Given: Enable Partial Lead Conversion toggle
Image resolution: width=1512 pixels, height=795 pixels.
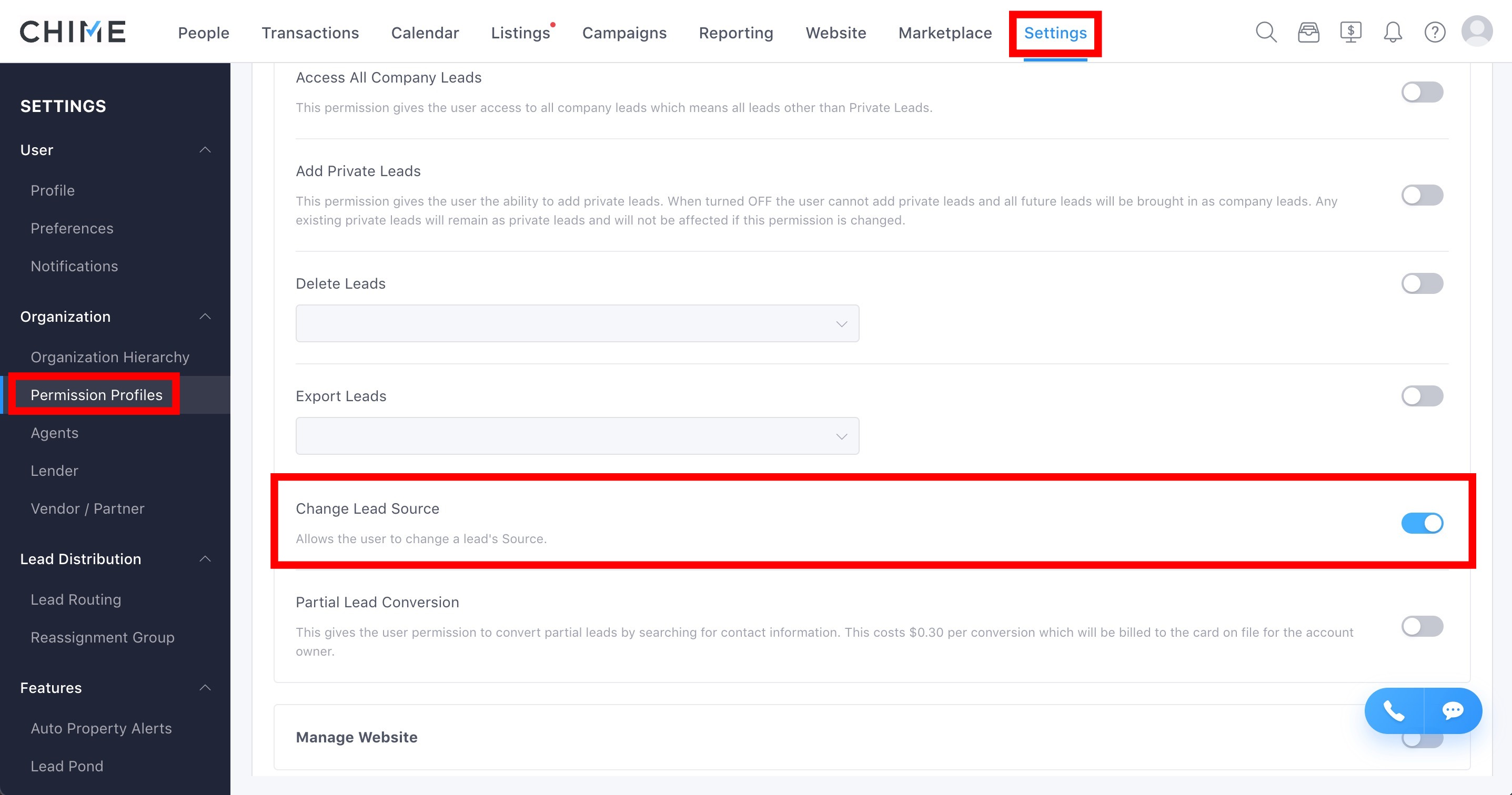Looking at the screenshot, I should (x=1422, y=626).
